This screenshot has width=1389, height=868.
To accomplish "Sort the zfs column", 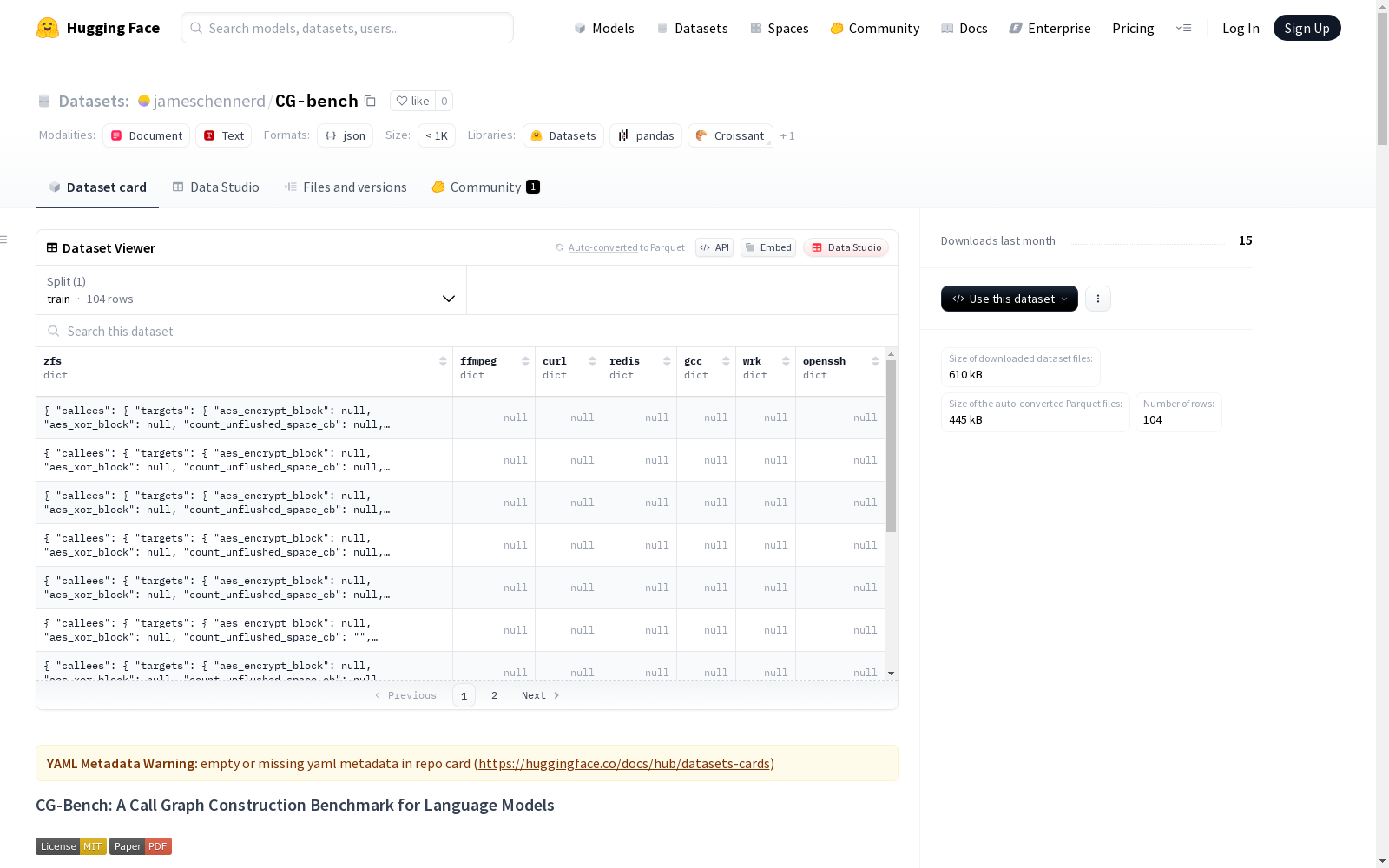I will pos(443,361).
